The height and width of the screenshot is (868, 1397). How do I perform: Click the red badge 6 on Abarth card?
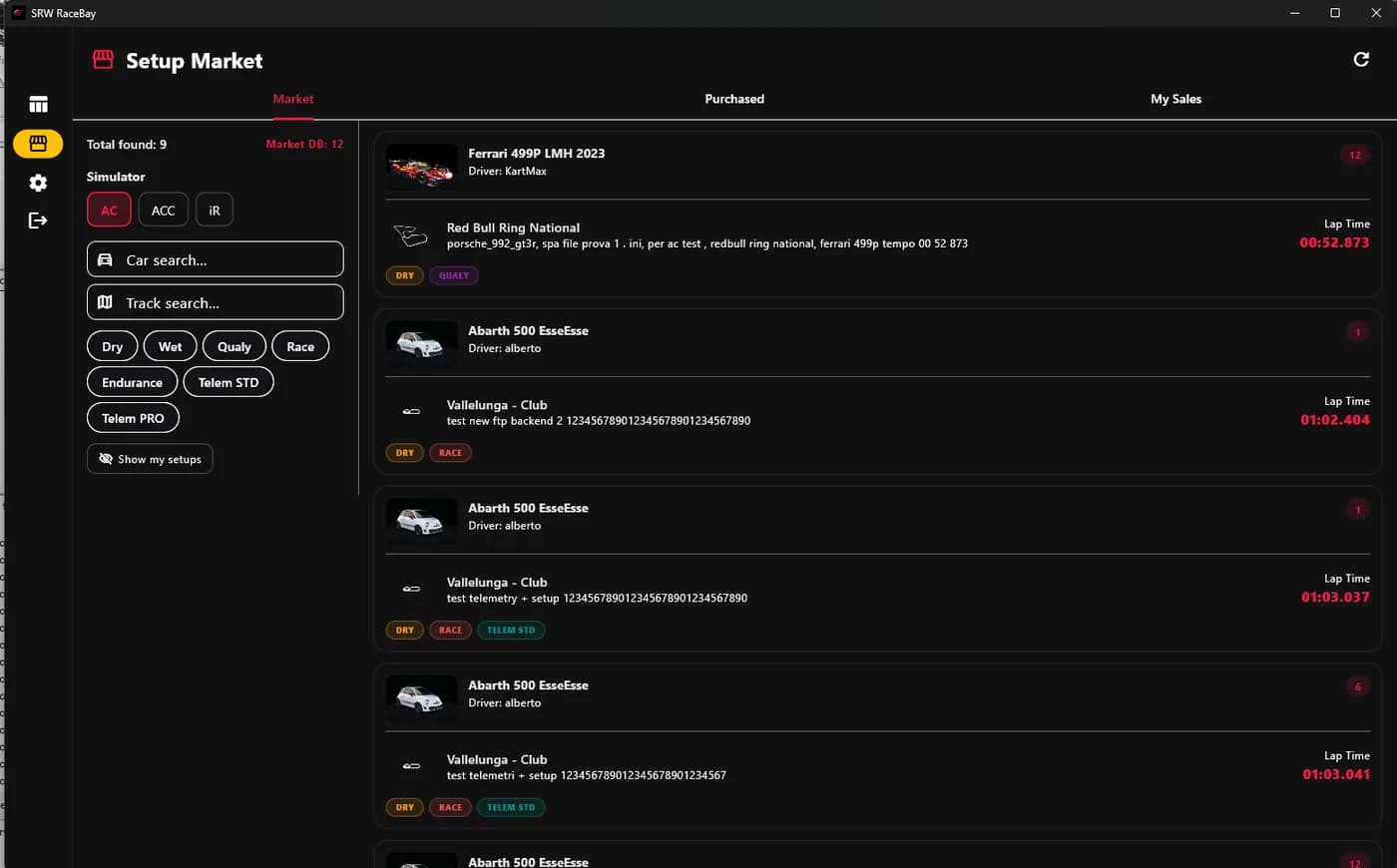1357,686
